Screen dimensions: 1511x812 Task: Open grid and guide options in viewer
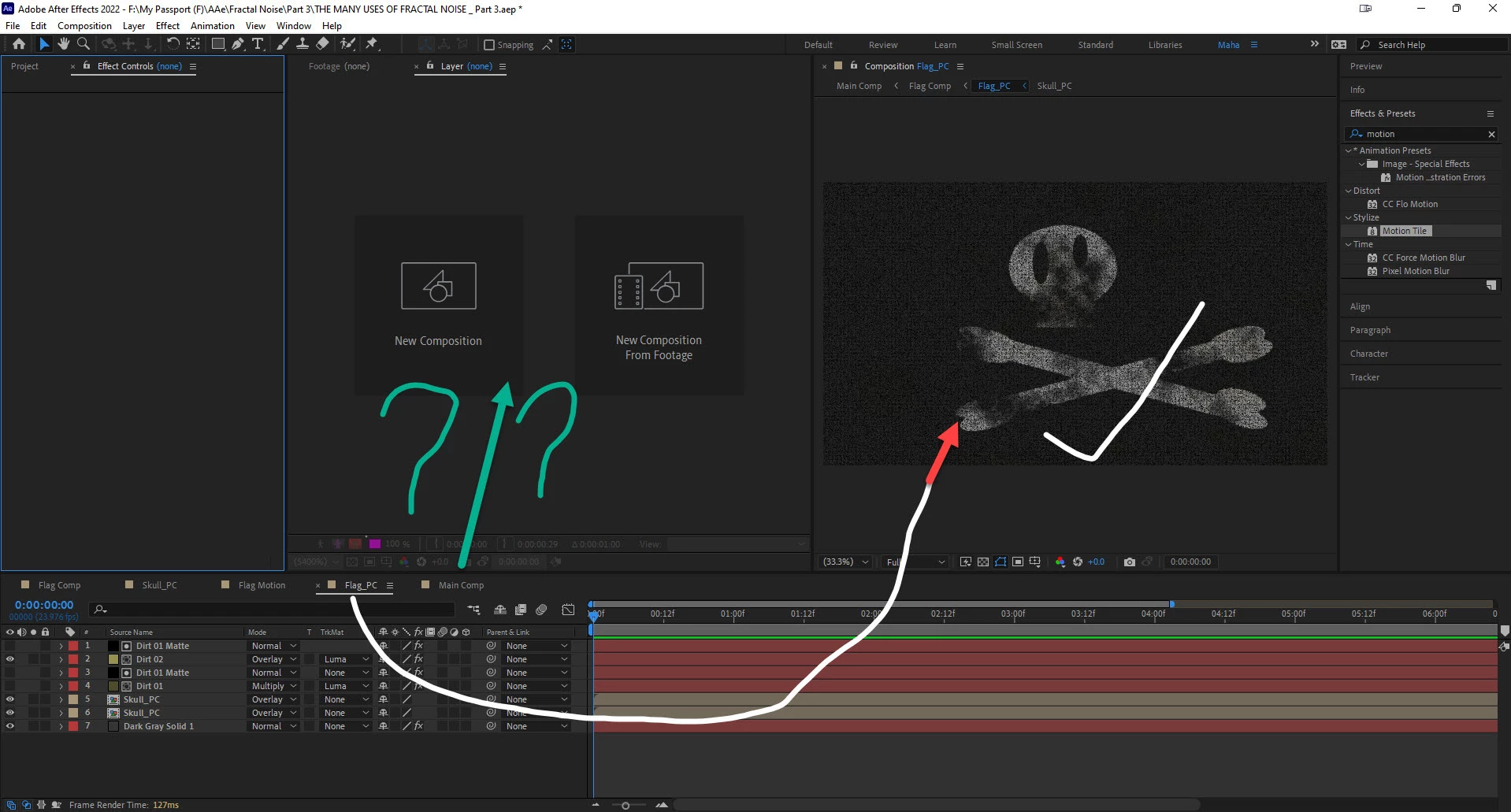[1035, 562]
